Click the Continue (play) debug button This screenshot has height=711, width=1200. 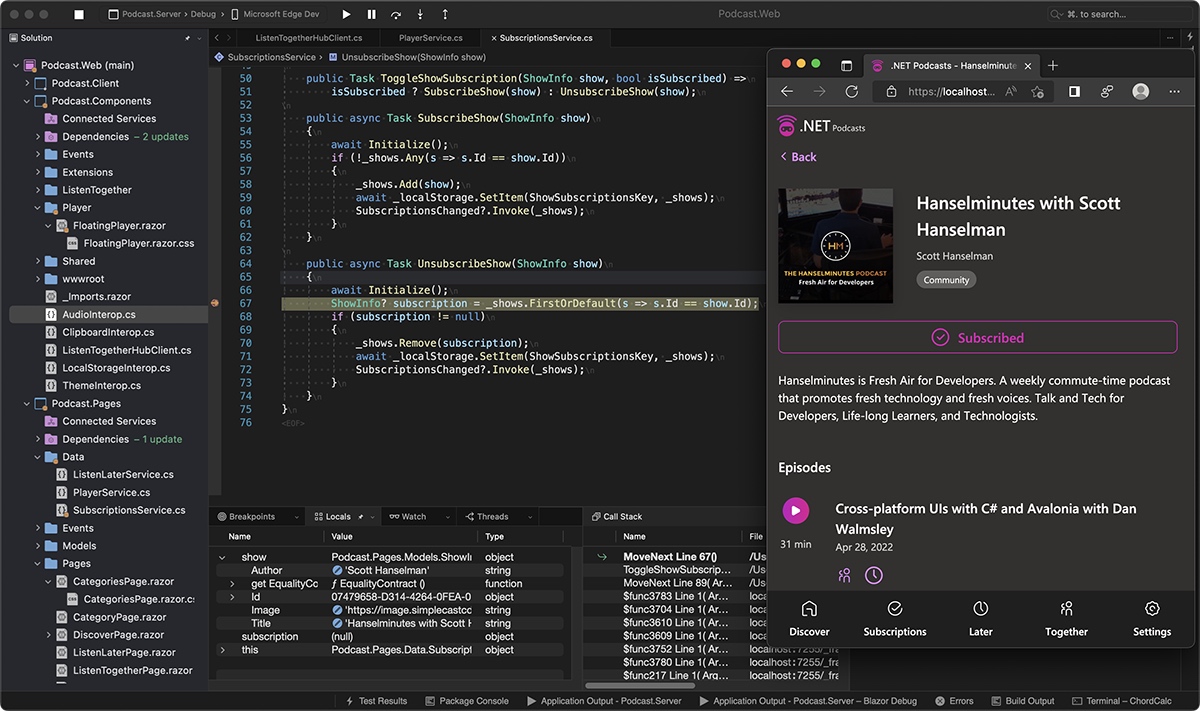tap(346, 15)
